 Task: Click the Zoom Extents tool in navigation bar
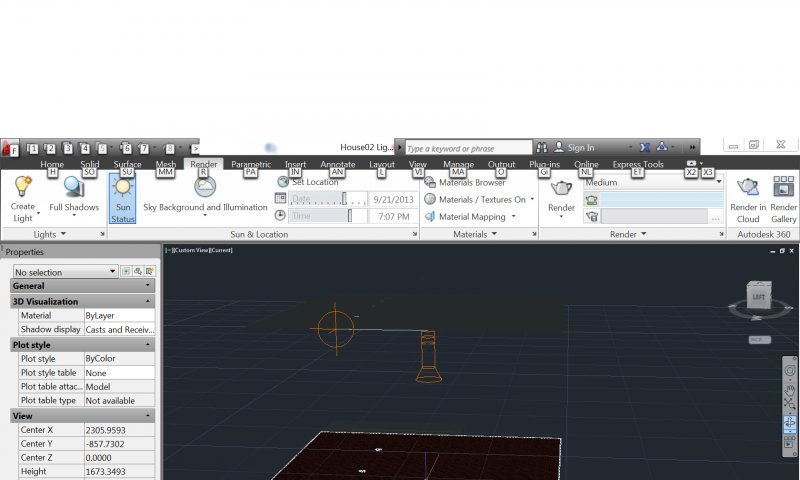coord(789,405)
